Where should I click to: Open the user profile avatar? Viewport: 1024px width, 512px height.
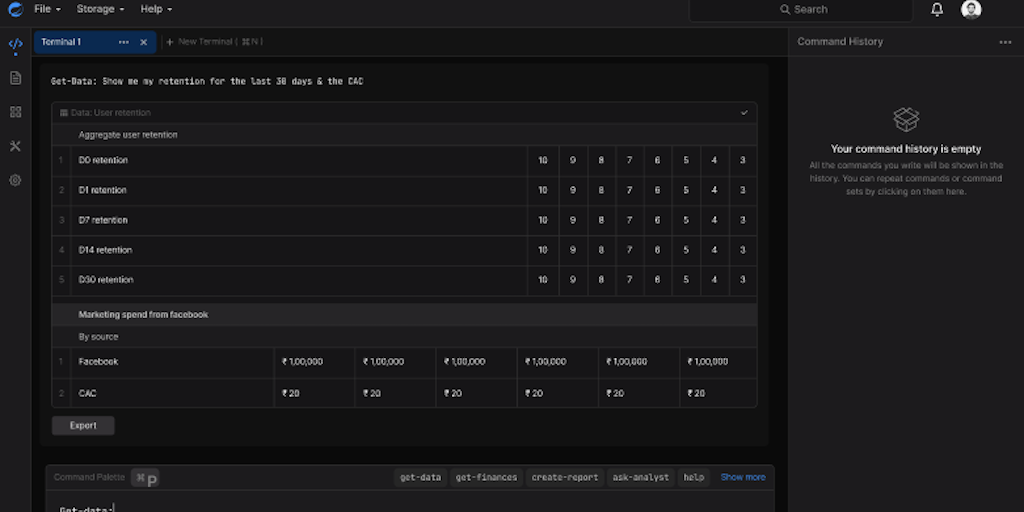(971, 9)
